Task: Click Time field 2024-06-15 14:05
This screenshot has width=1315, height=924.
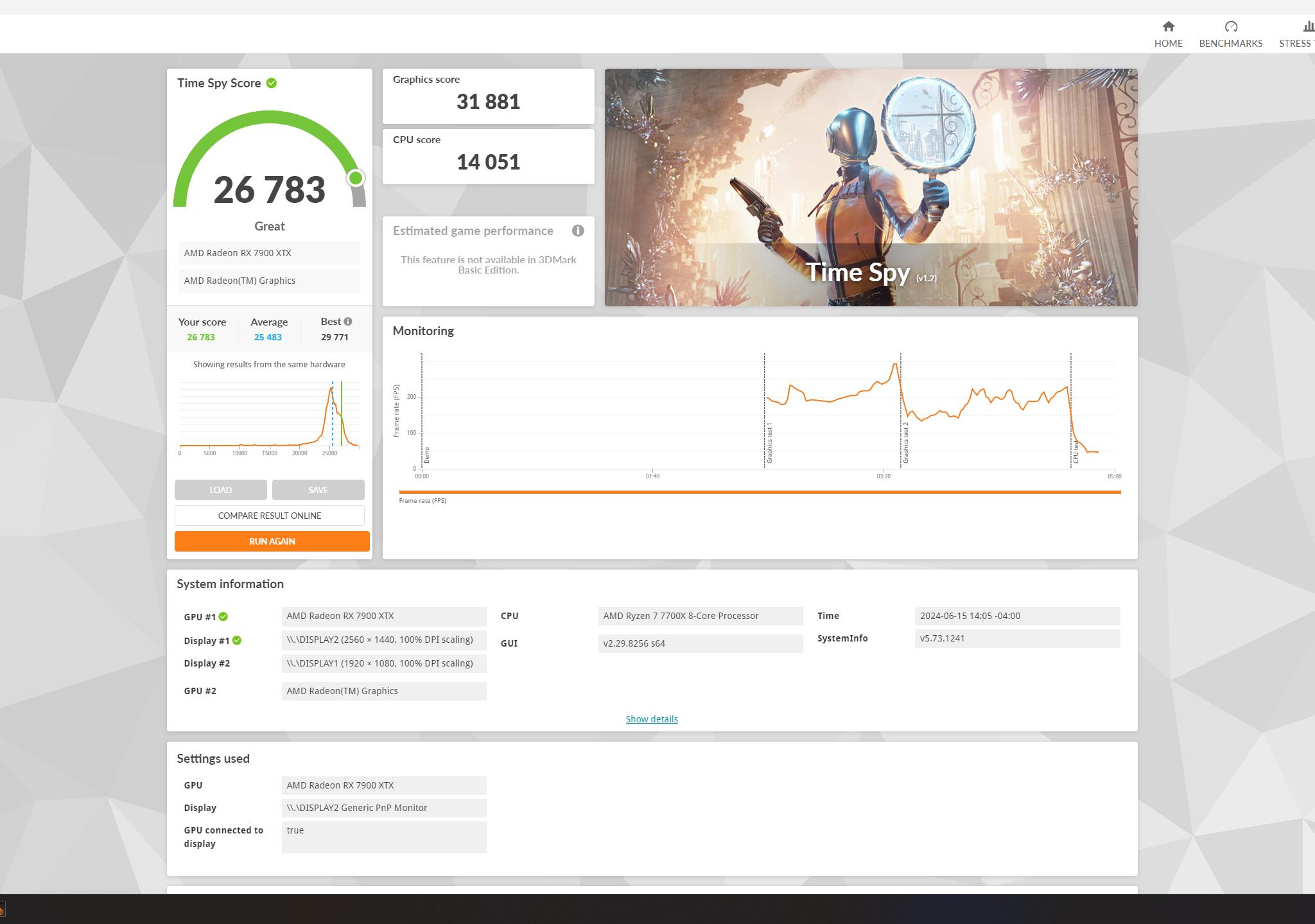Action: point(1017,616)
